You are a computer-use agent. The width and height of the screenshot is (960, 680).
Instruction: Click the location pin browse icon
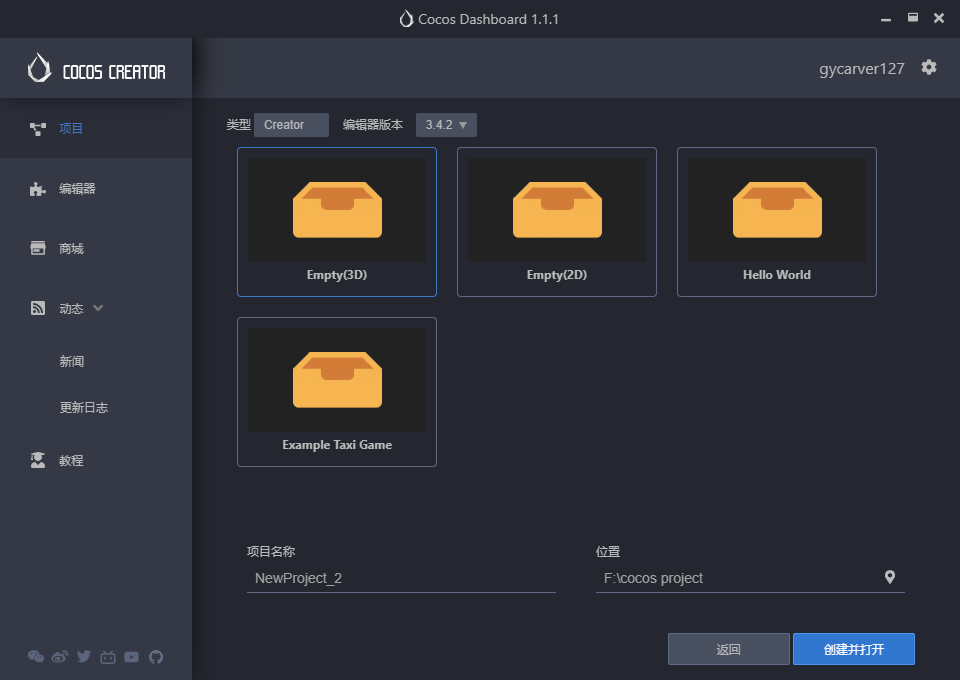(x=890, y=577)
